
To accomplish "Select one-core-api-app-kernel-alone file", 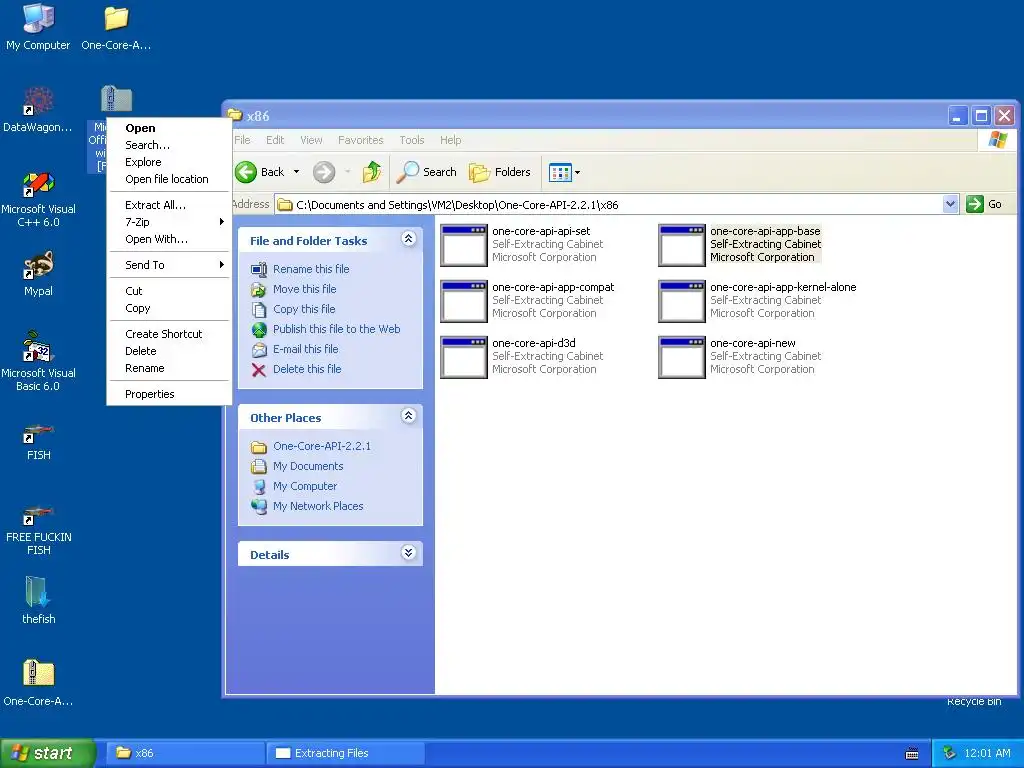I will click(x=758, y=301).
